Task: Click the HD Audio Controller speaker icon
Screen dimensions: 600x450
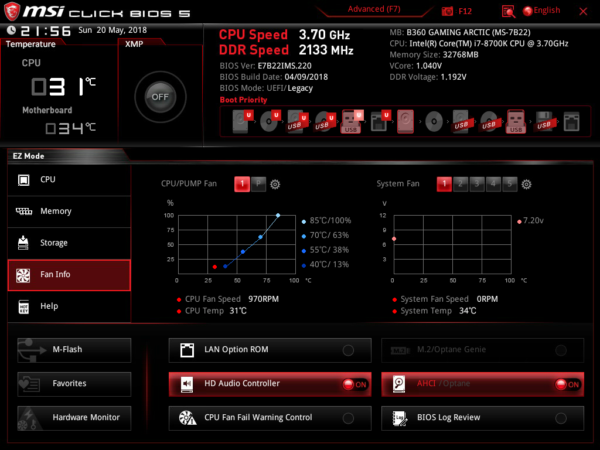Action: pos(187,384)
